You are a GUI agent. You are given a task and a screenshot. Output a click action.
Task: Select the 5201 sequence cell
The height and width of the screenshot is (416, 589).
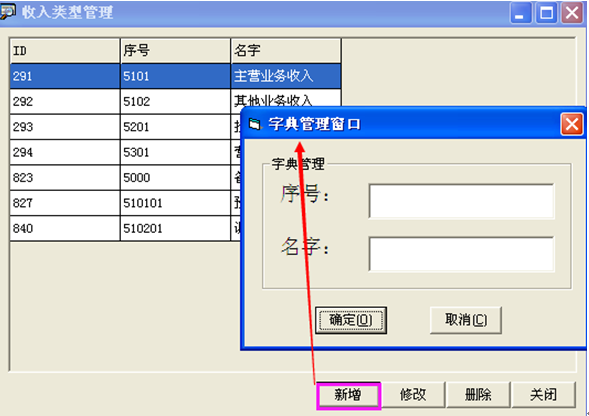pos(175,127)
